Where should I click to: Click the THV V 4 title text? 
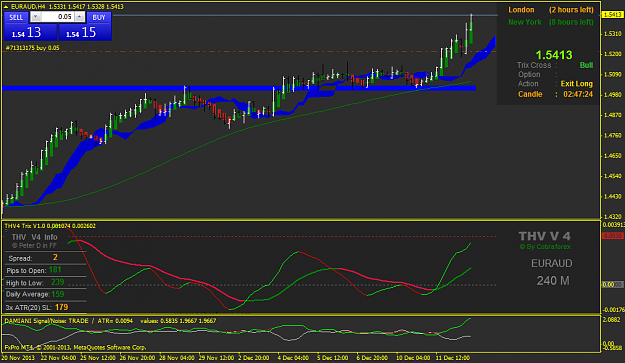click(544, 236)
